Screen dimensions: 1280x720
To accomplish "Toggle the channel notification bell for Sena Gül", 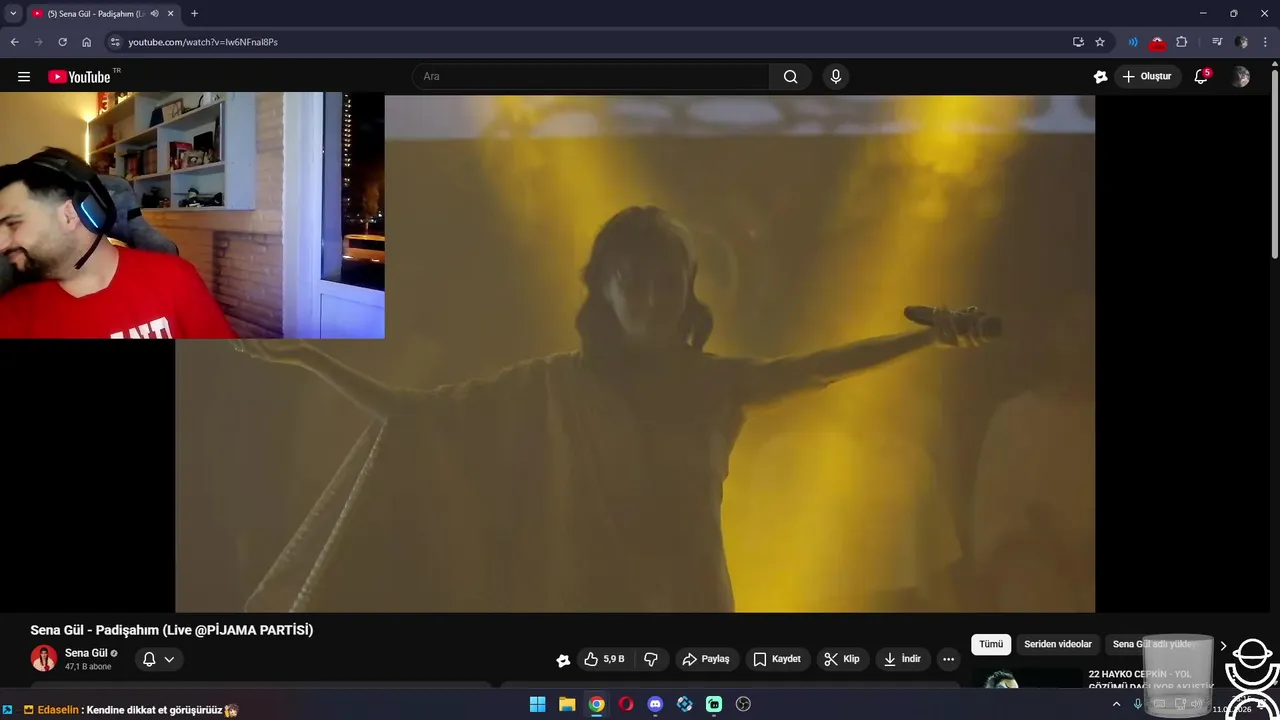I will coord(149,659).
